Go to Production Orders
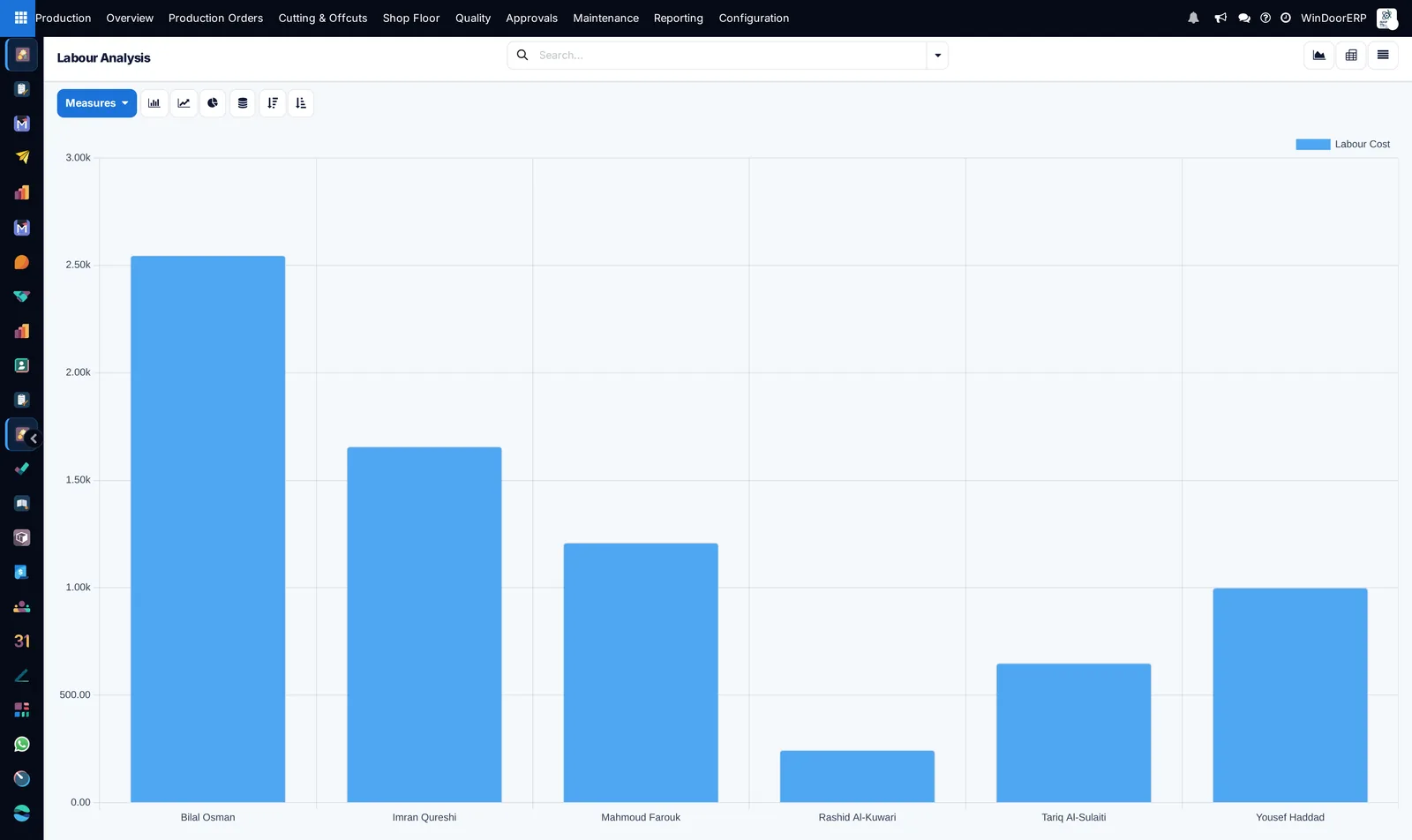Image resolution: width=1412 pixels, height=840 pixels. click(215, 18)
